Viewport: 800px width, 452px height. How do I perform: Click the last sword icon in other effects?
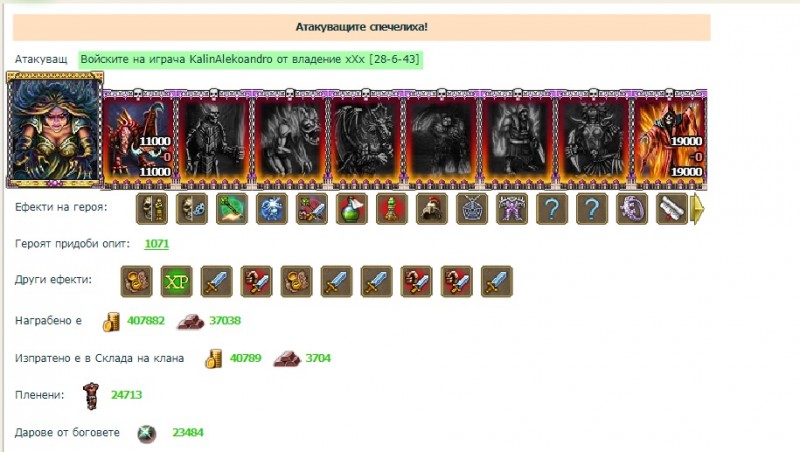[x=496, y=281]
